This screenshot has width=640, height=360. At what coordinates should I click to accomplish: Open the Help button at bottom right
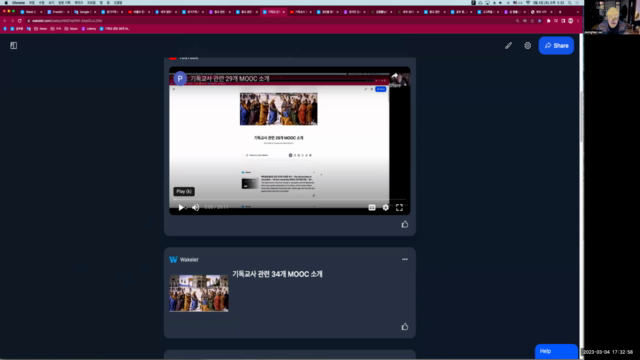(x=556, y=351)
